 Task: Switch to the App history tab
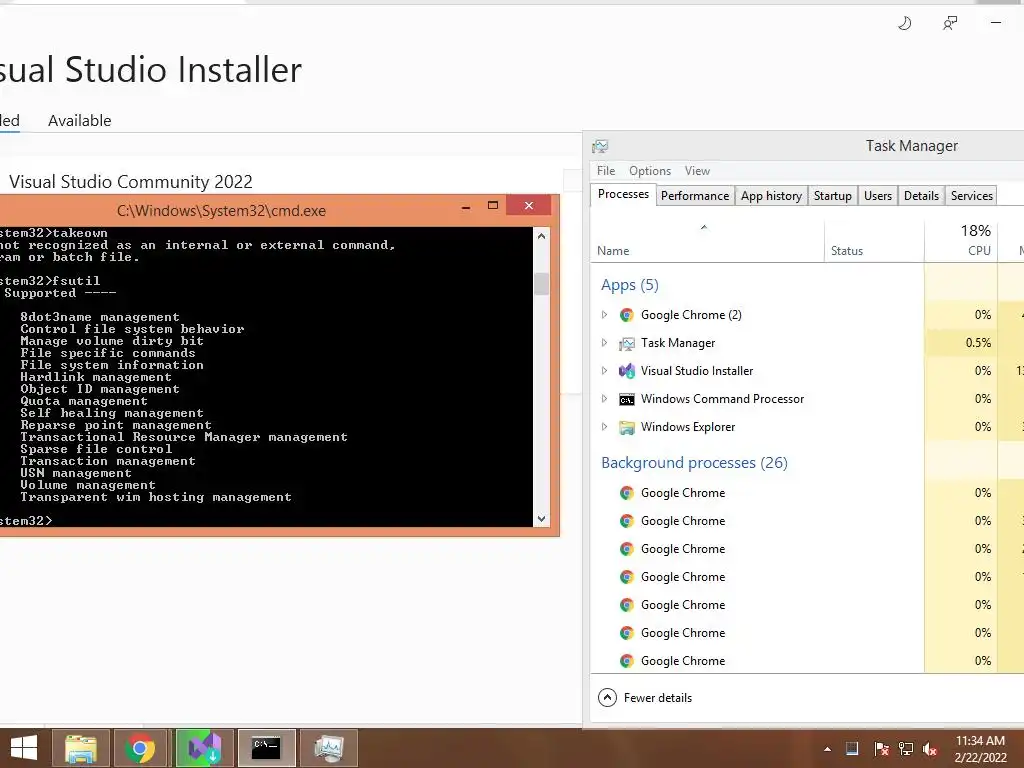(x=771, y=196)
